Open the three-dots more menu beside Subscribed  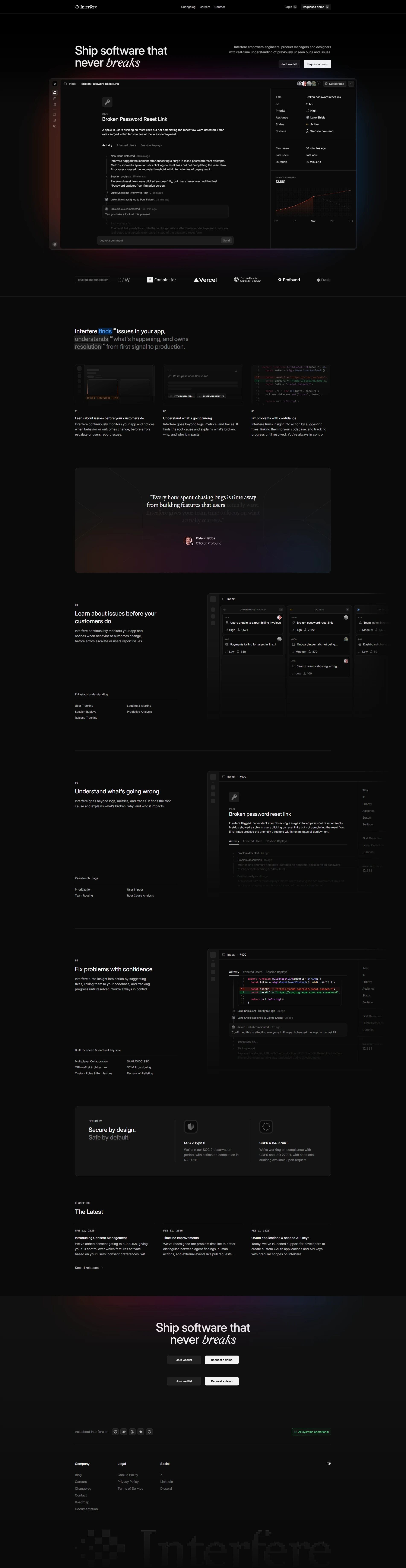pyautogui.click(x=351, y=84)
